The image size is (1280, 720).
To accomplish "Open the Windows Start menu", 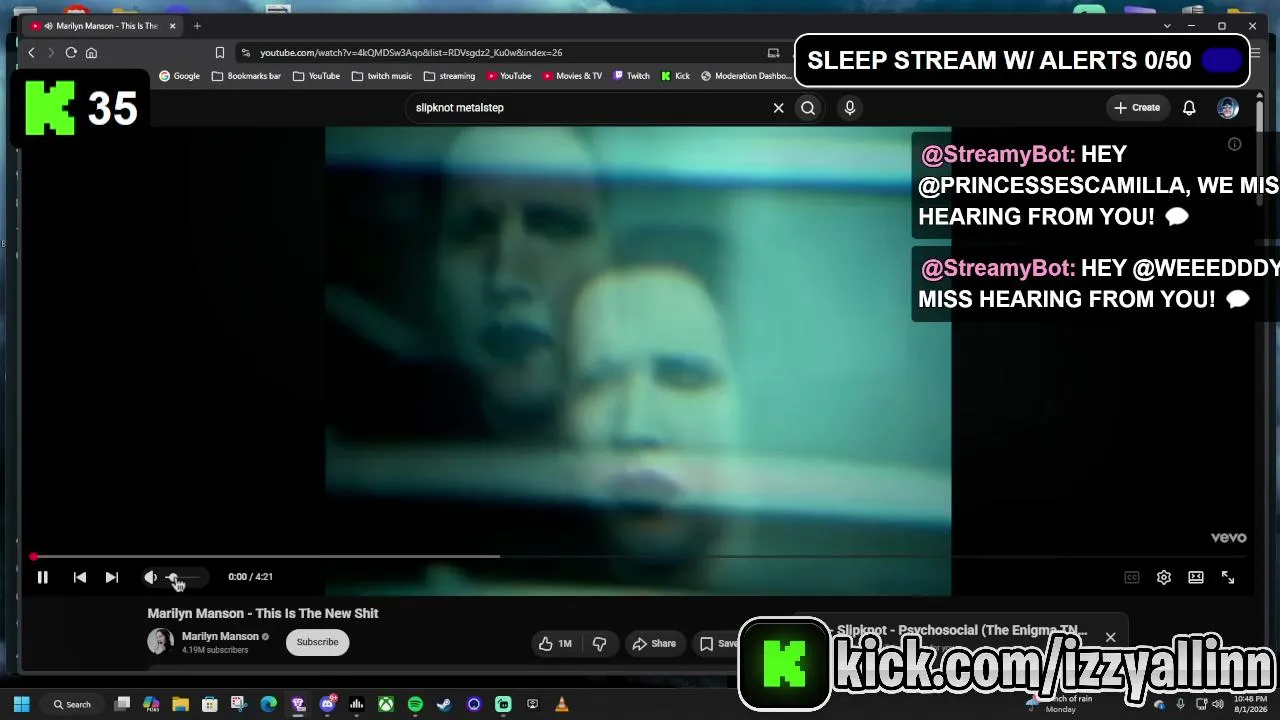I will pyautogui.click(x=22, y=704).
